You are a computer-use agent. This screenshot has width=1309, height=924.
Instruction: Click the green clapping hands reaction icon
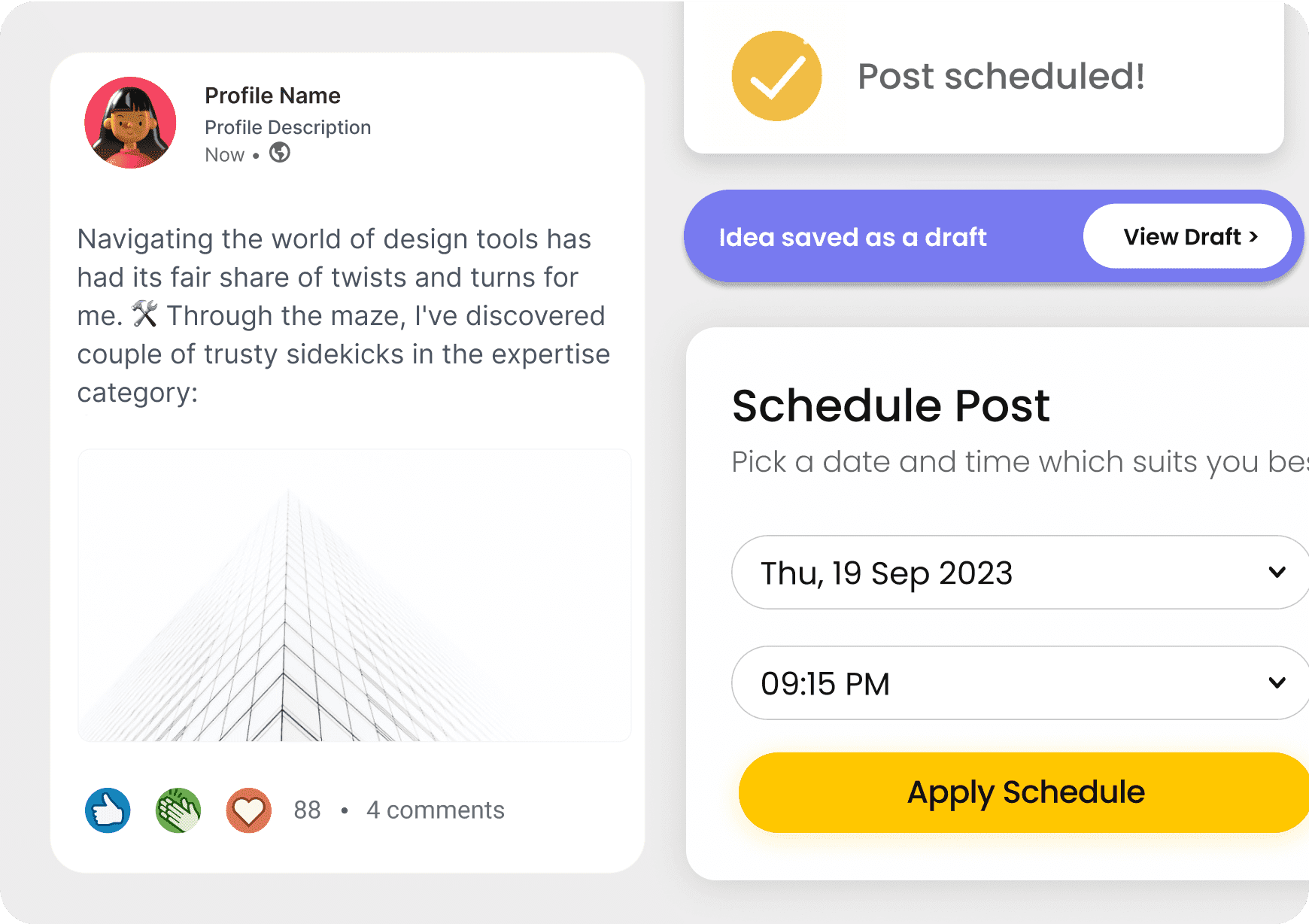coord(178,810)
